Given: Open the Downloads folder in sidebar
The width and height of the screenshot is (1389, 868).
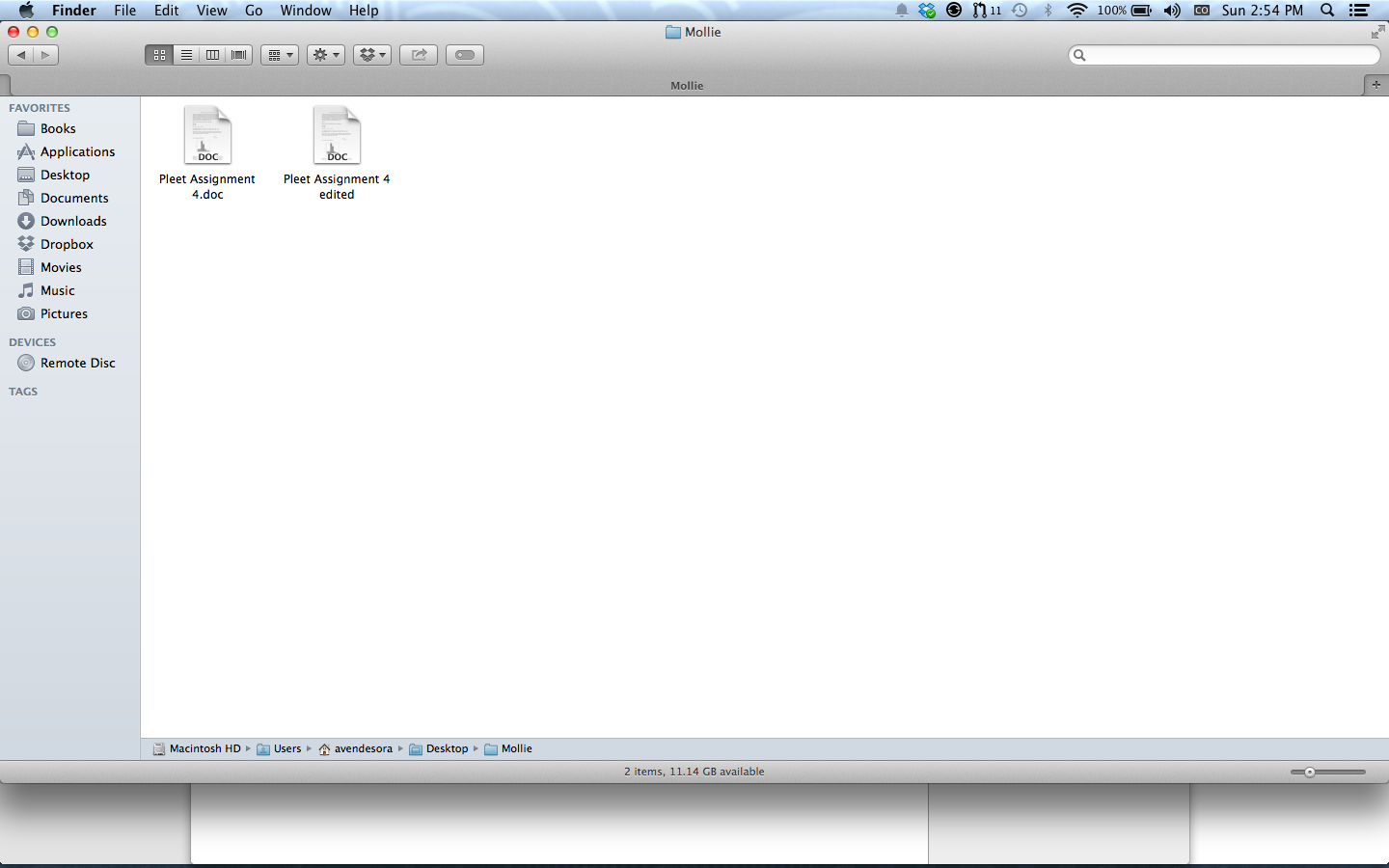Looking at the screenshot, I should click(73, 221).
